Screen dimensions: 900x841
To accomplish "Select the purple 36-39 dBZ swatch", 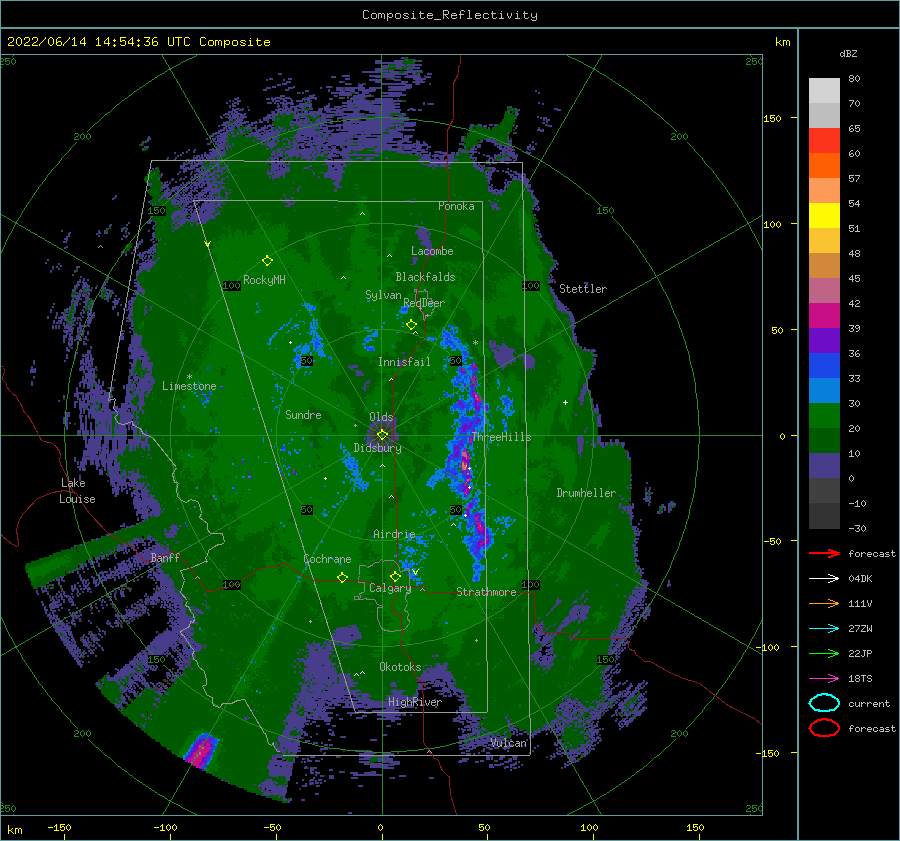I will click(x=824, y=340).
